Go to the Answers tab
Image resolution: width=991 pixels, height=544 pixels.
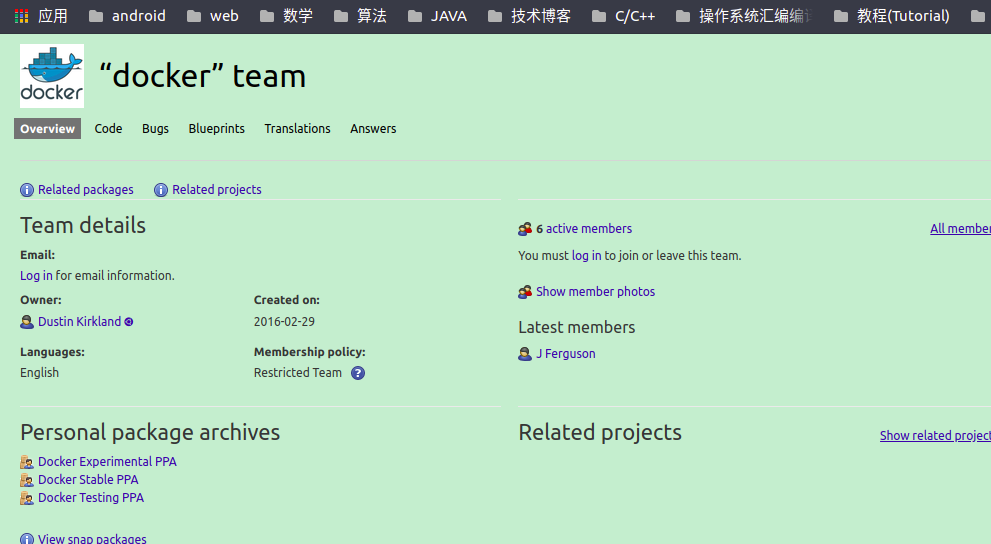pyautogui.click(x=373, y=128)
